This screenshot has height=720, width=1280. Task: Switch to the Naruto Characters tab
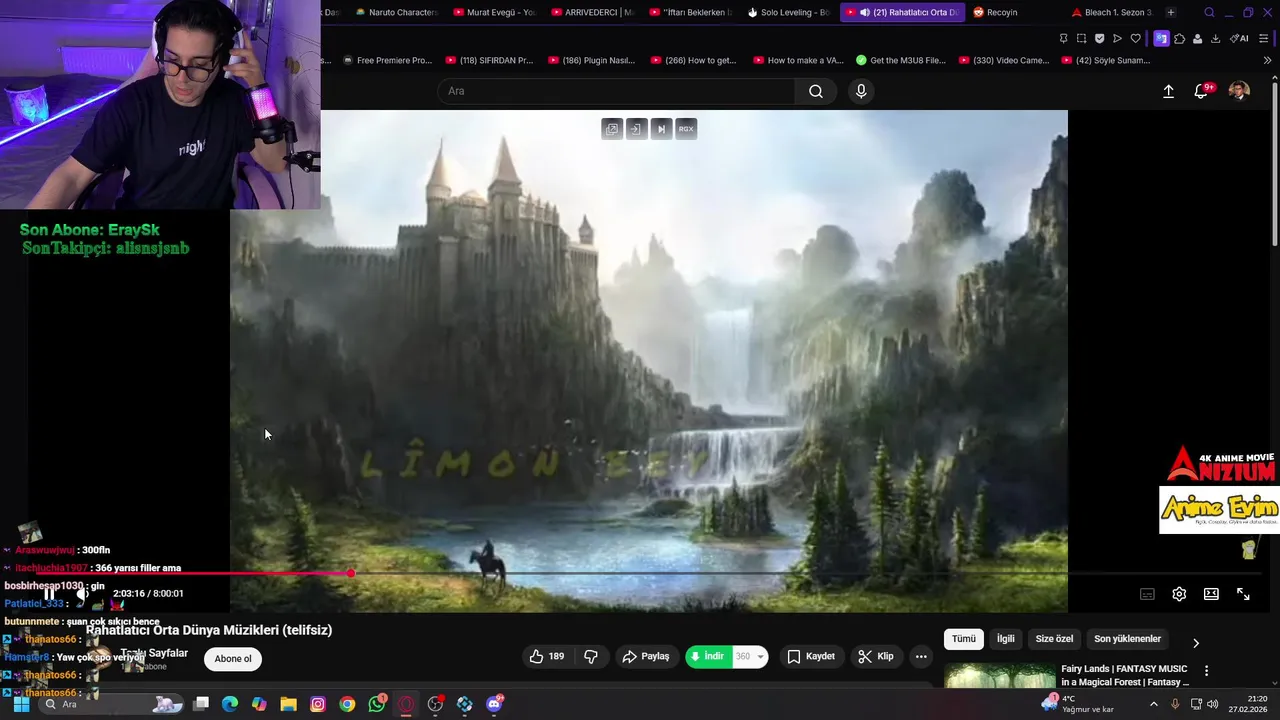(x=396, y=12)
